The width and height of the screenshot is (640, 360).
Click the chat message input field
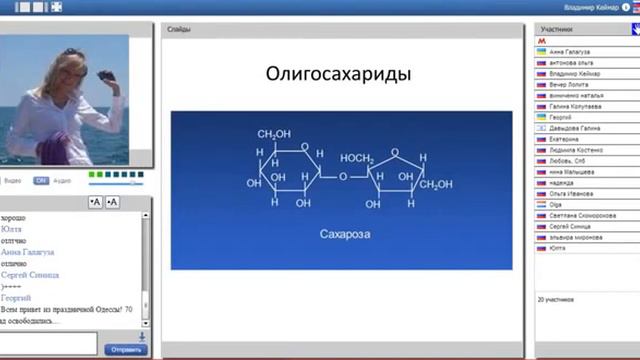pyautogui.click(x=48, y=343)
